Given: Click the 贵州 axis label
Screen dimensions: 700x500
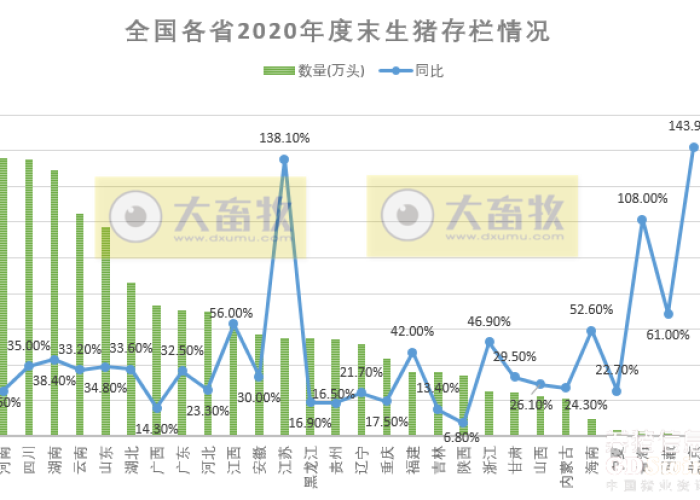Looking at the screenshot, I should coord(336,460).
